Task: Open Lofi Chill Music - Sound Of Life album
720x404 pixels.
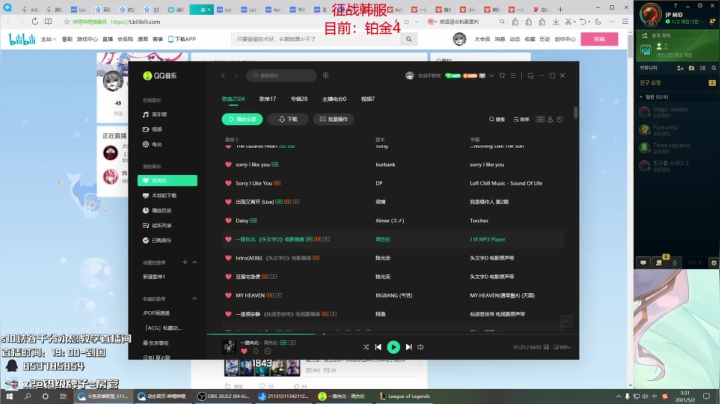Action: [x=506, y=183]
